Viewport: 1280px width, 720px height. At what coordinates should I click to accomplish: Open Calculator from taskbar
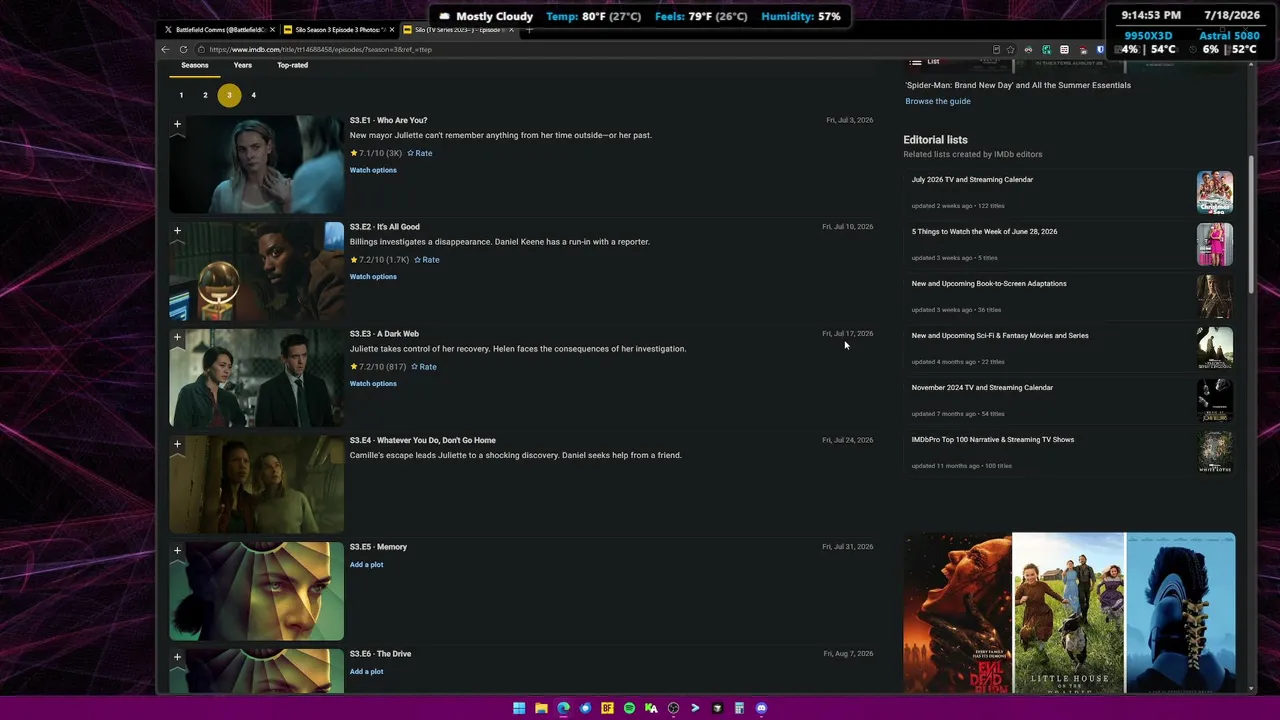(x=739, y=708)
